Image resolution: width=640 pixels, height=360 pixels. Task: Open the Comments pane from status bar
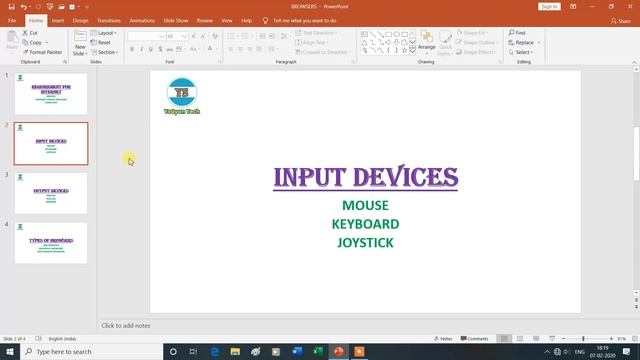click(474, 339)
